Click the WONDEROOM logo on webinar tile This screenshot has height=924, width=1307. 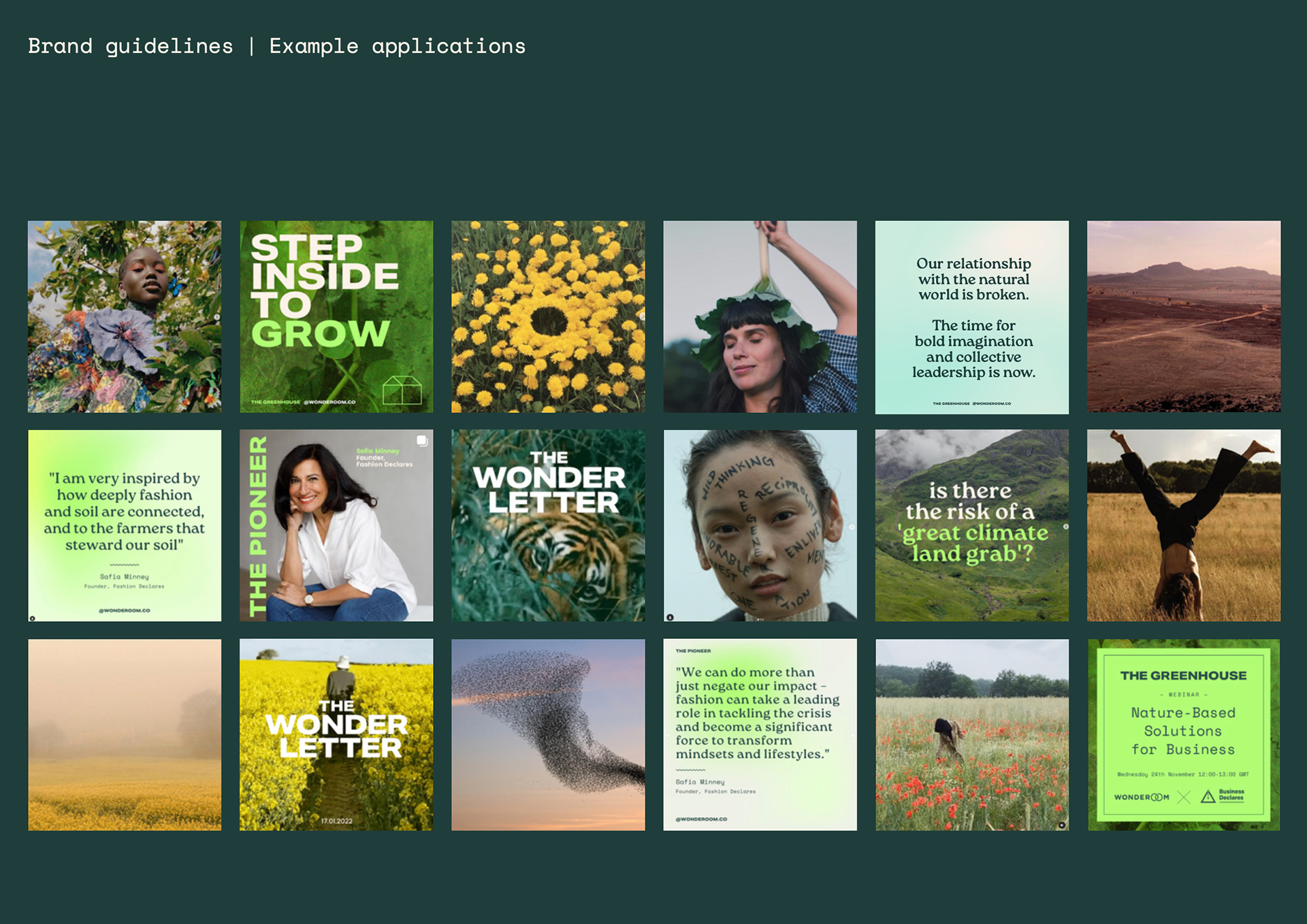pyautogui.click(x=1142, y=797)
